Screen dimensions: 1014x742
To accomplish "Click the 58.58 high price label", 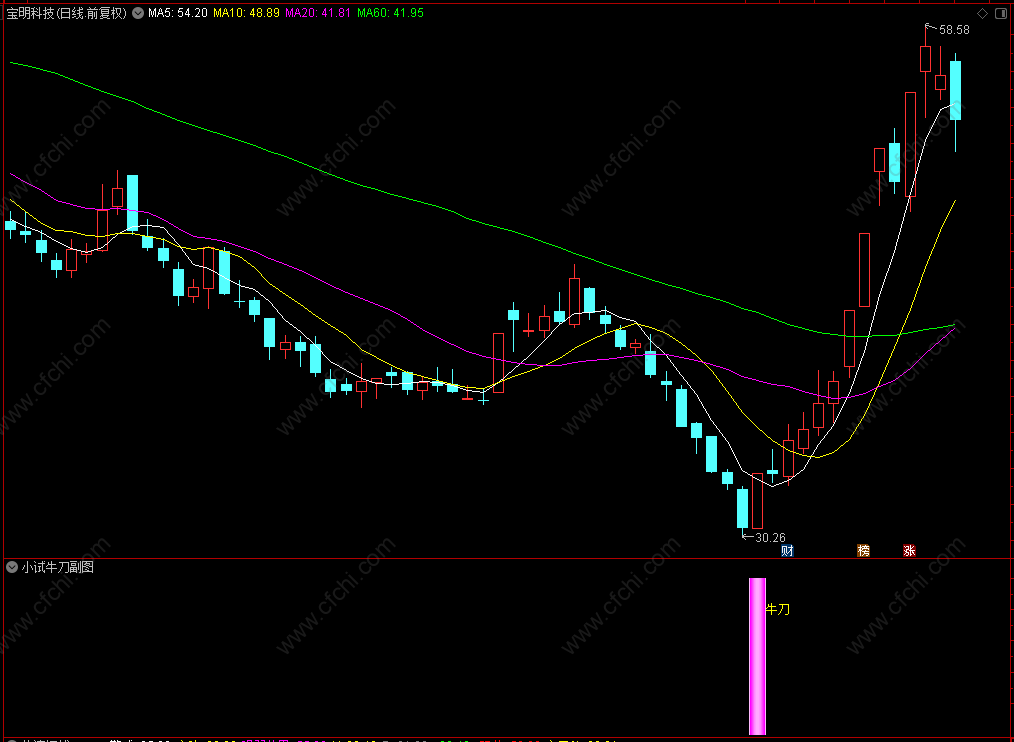I will click(955, 30).
